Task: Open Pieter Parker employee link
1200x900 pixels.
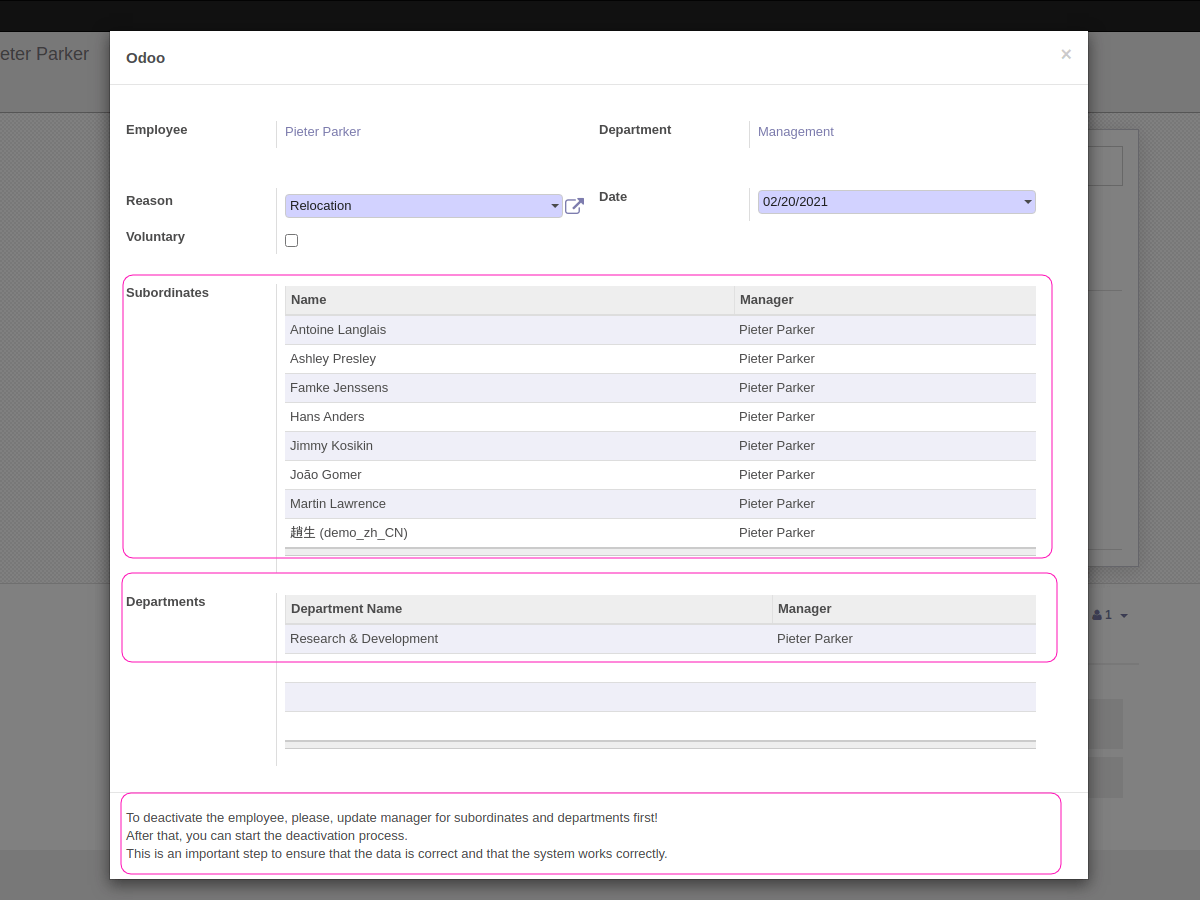Action: (x=323, y=132)
